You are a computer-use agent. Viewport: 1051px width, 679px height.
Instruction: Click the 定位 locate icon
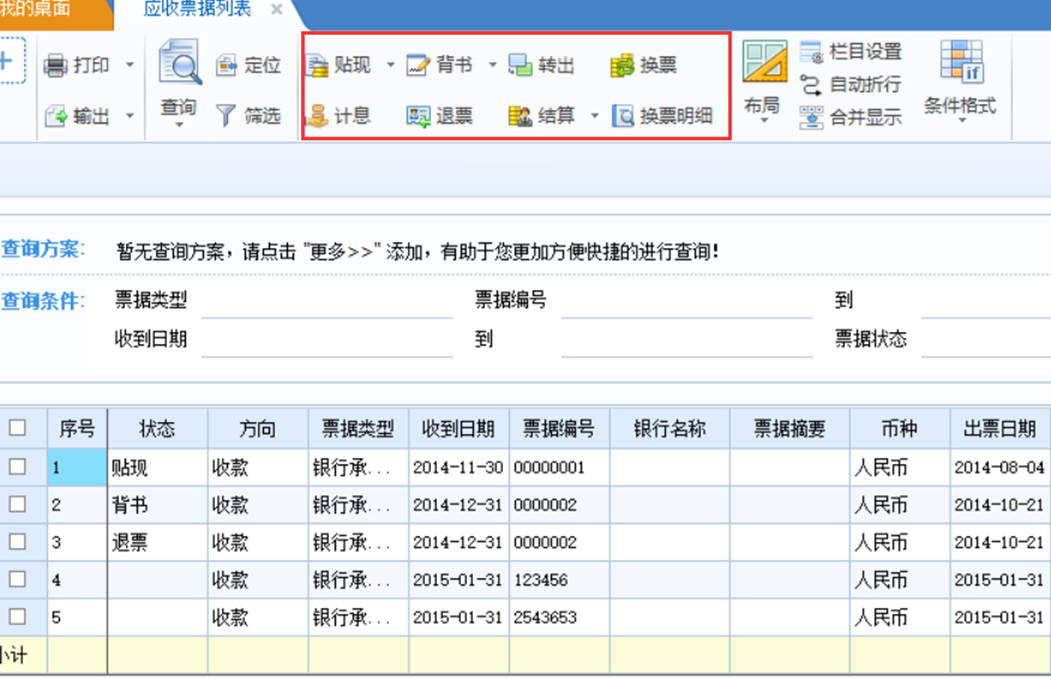click(227, 65)
